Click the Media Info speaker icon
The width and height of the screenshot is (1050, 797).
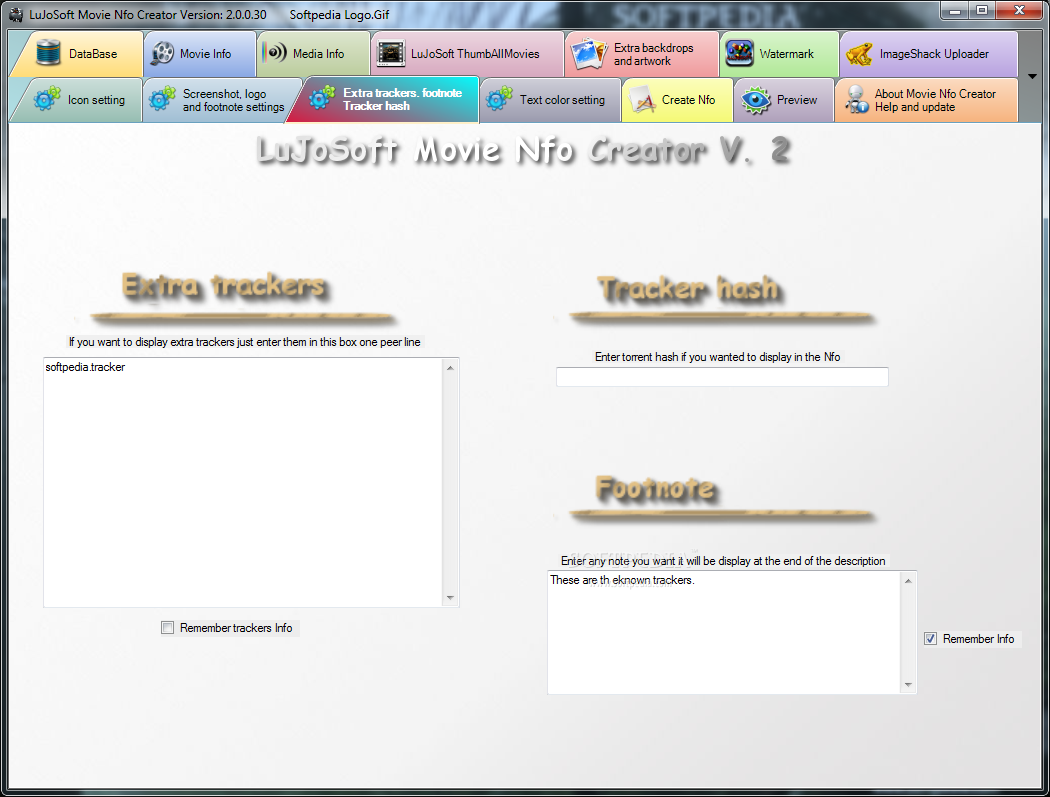click(x=275, y=53)
